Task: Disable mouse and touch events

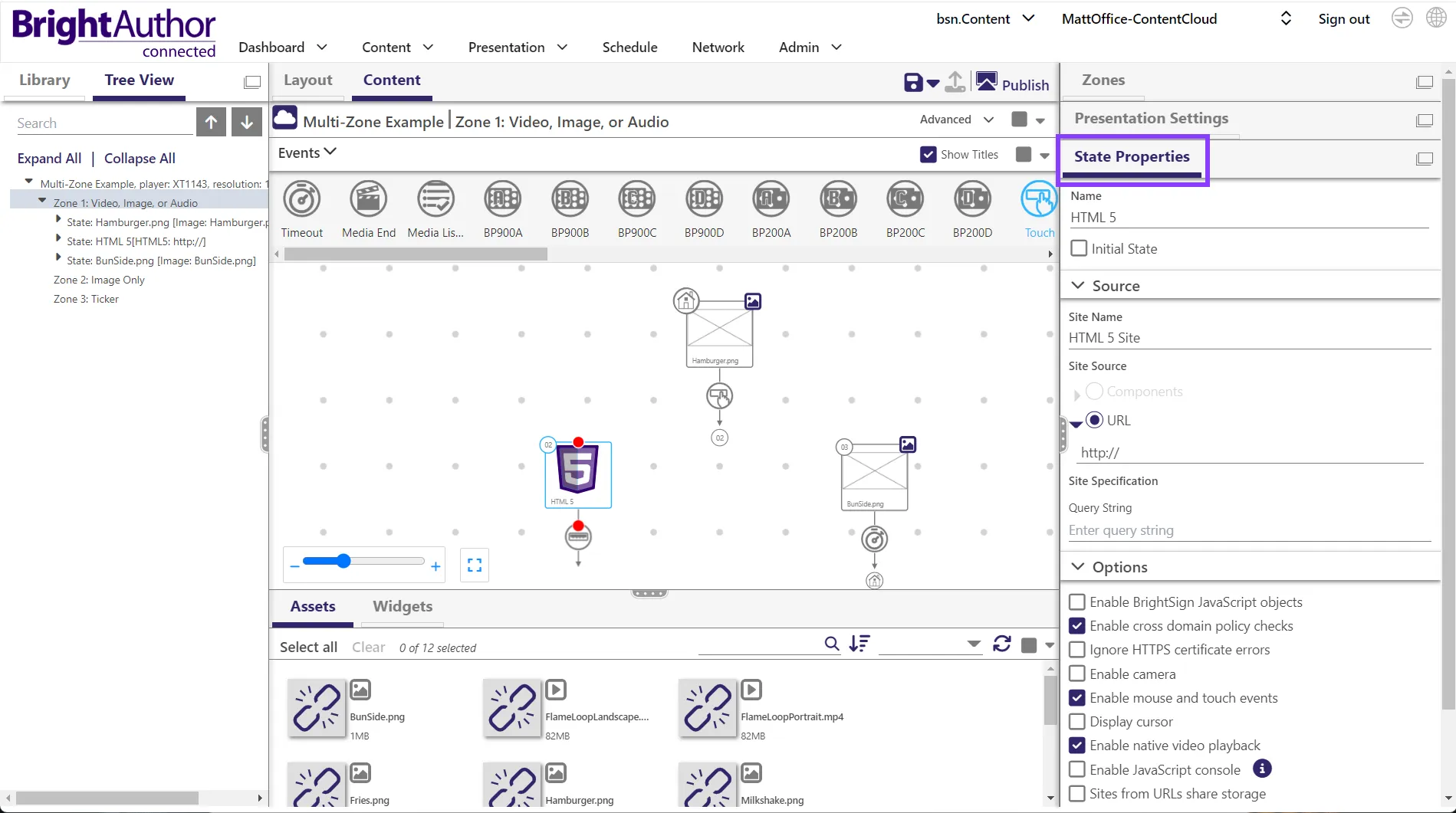Action: (x=1077, y=697)
